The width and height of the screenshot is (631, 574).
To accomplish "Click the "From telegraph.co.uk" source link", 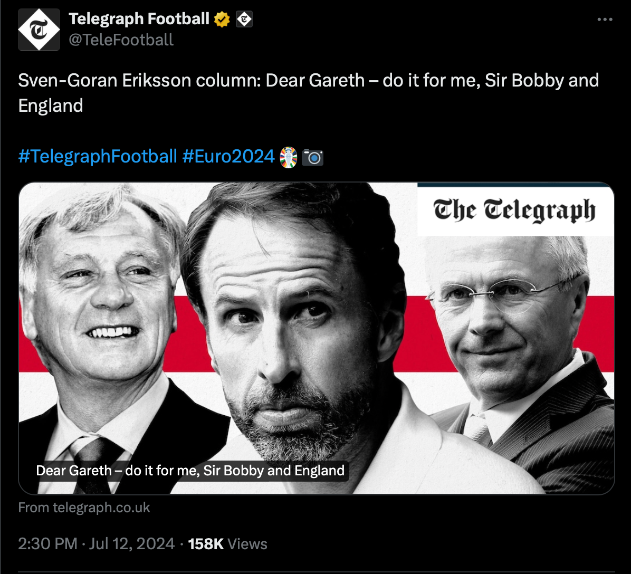I will [84, 507].
